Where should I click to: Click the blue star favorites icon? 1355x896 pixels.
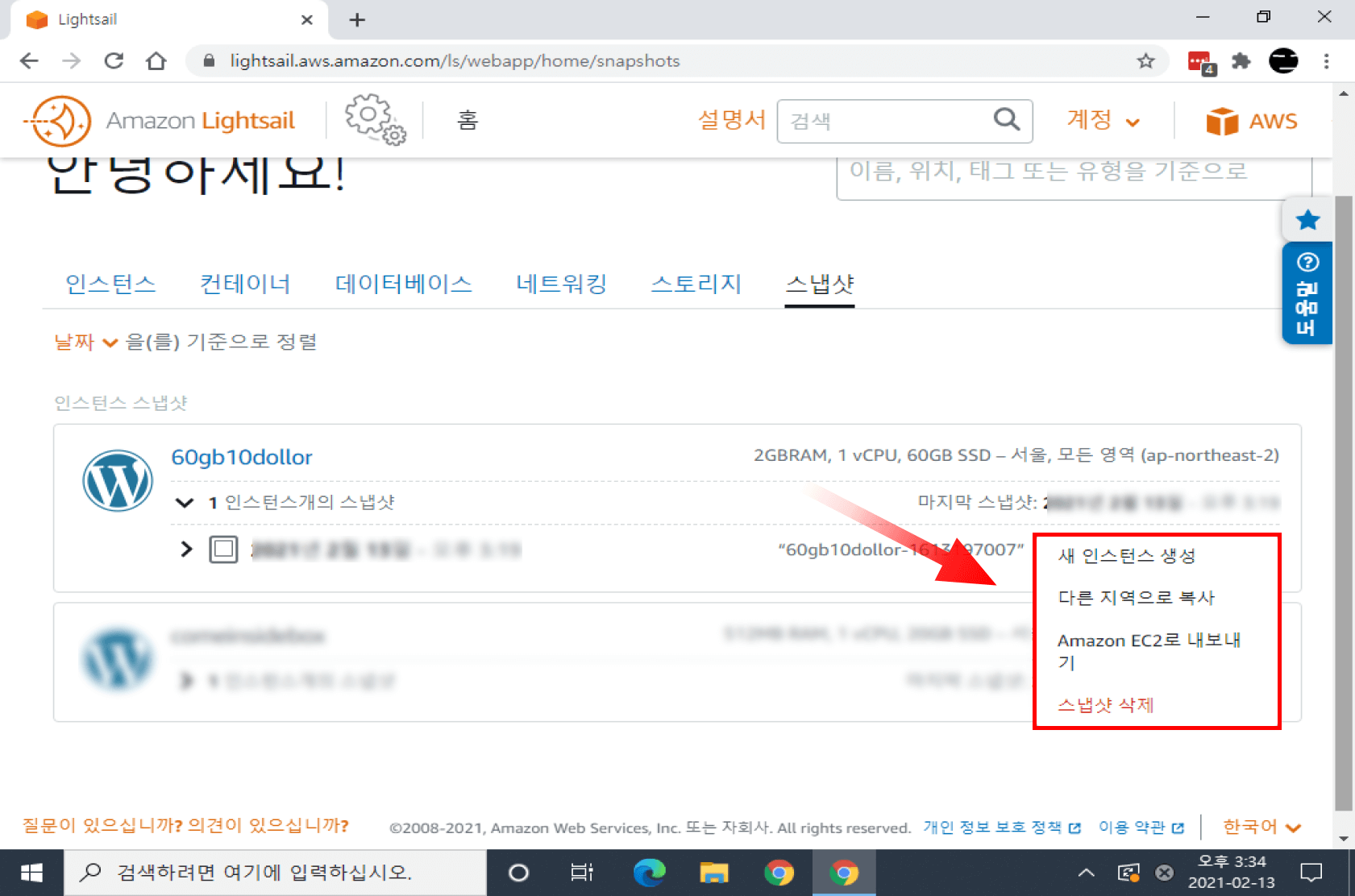point(1307,220)
